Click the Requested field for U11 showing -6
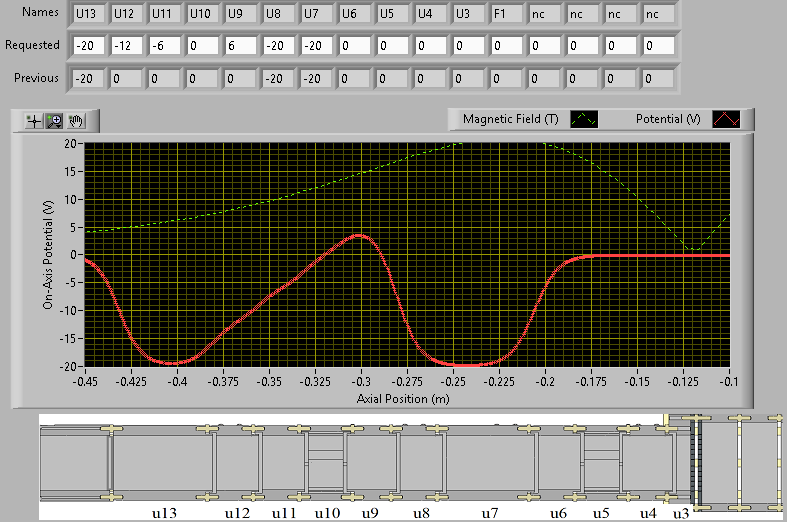 (x=165, y=46)
